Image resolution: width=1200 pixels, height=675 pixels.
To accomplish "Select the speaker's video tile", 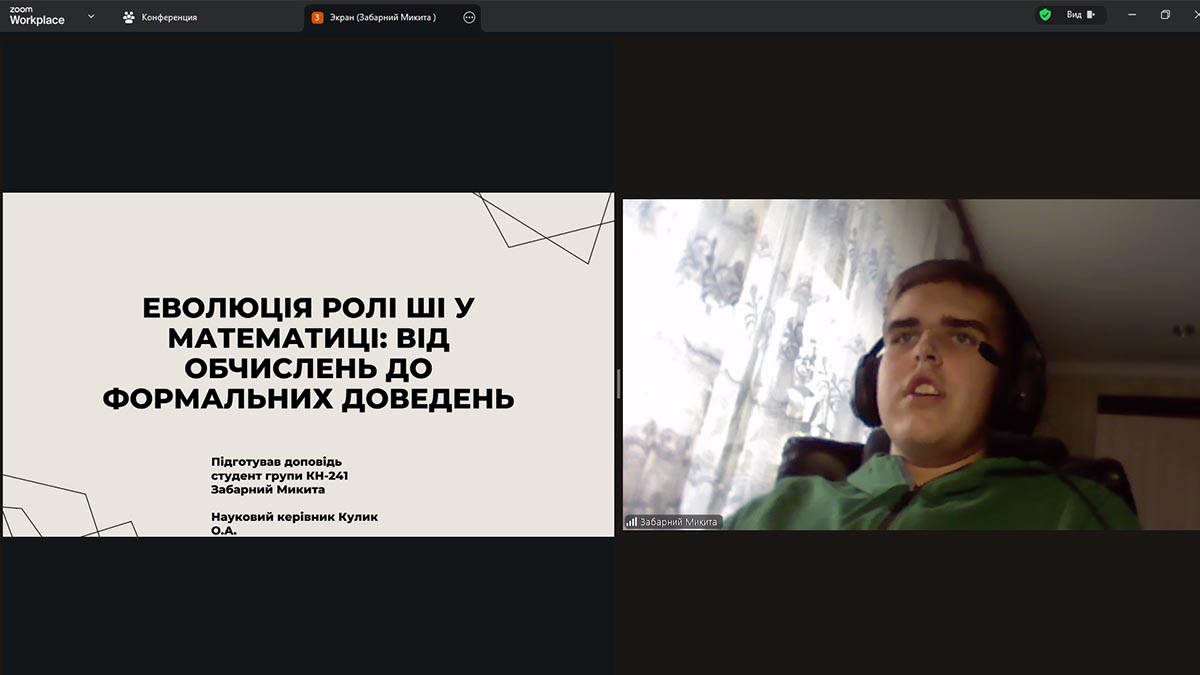I will click(910, 364).
